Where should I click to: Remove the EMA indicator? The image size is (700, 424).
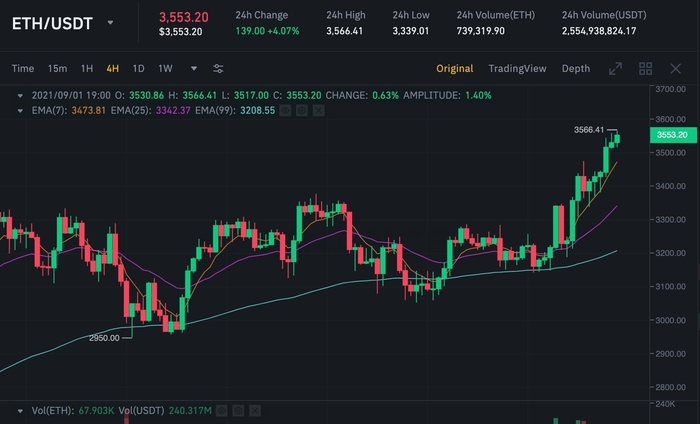click(318, 110)
